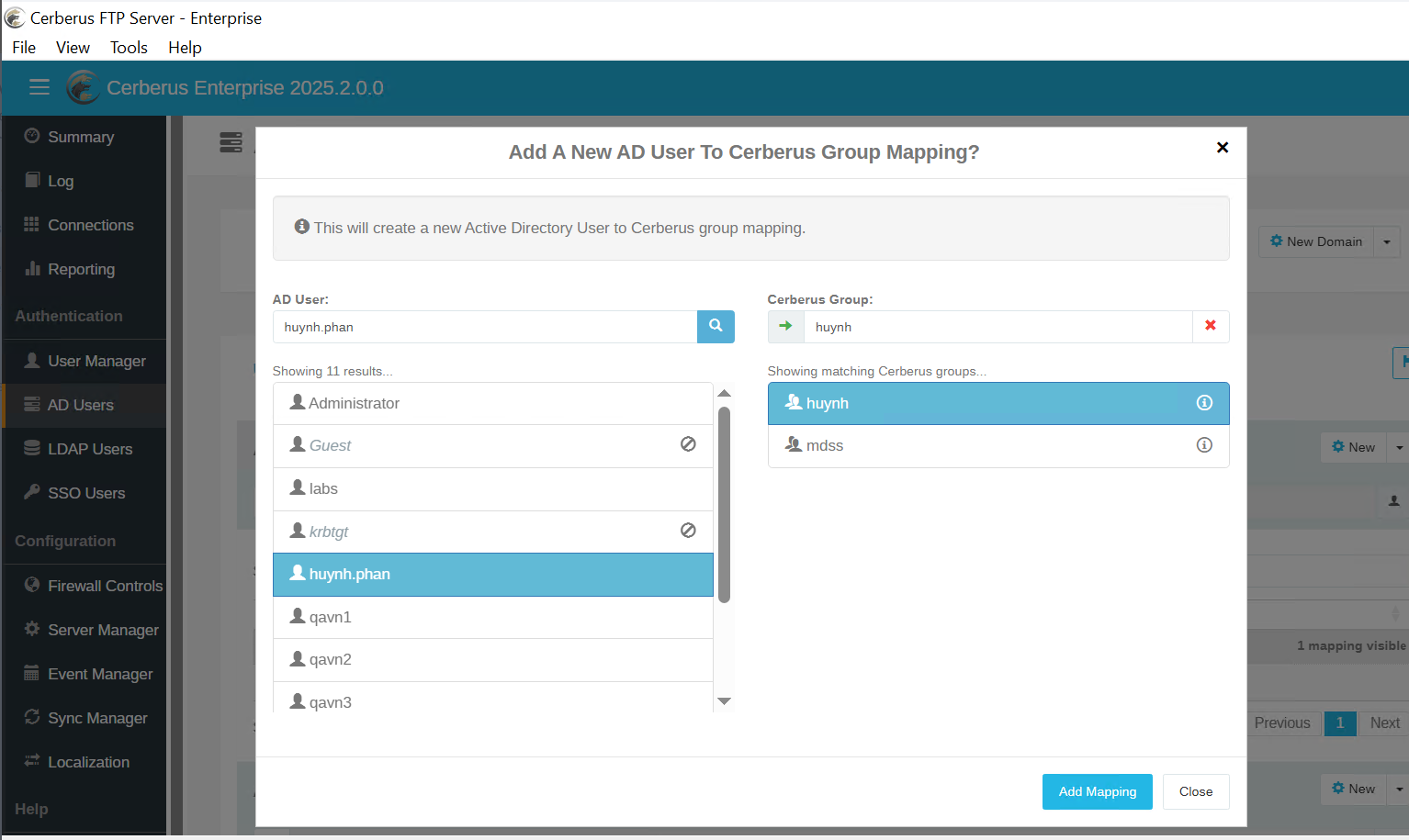Select krbtgt in AD user results

(x=493, y=532)
